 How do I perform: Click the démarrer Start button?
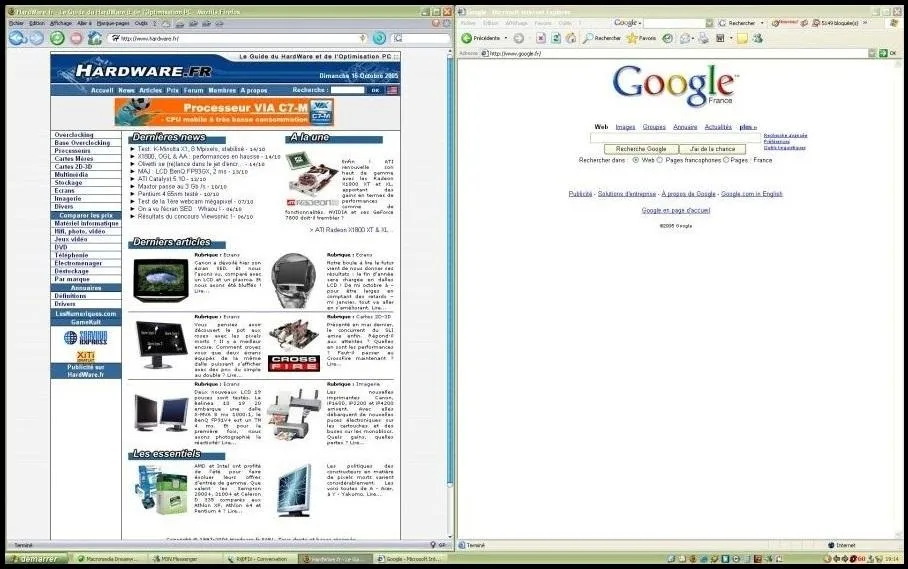(37, 559)
